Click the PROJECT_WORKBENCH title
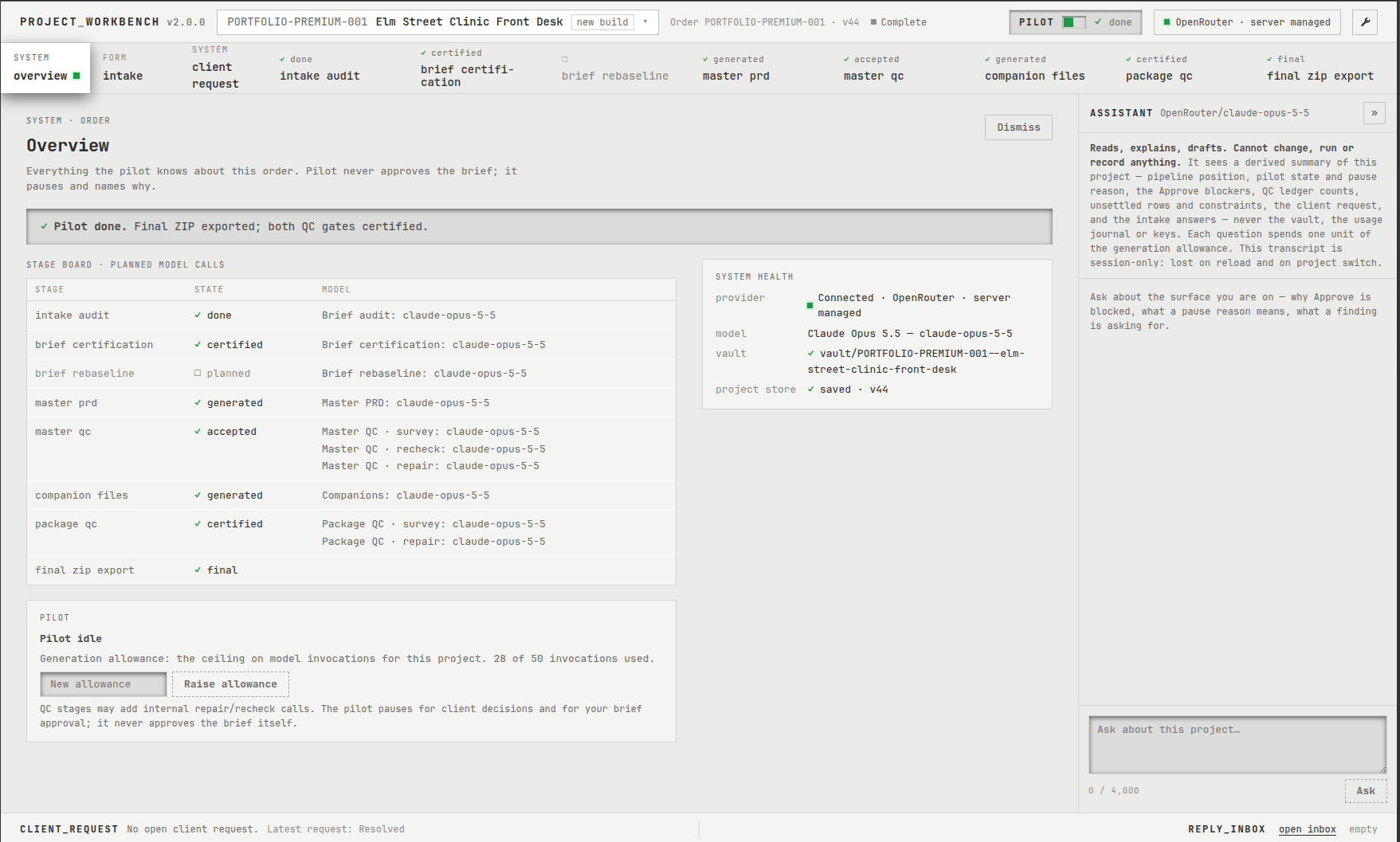Screen dimensions: 1400x842 (x=89, y=22)
